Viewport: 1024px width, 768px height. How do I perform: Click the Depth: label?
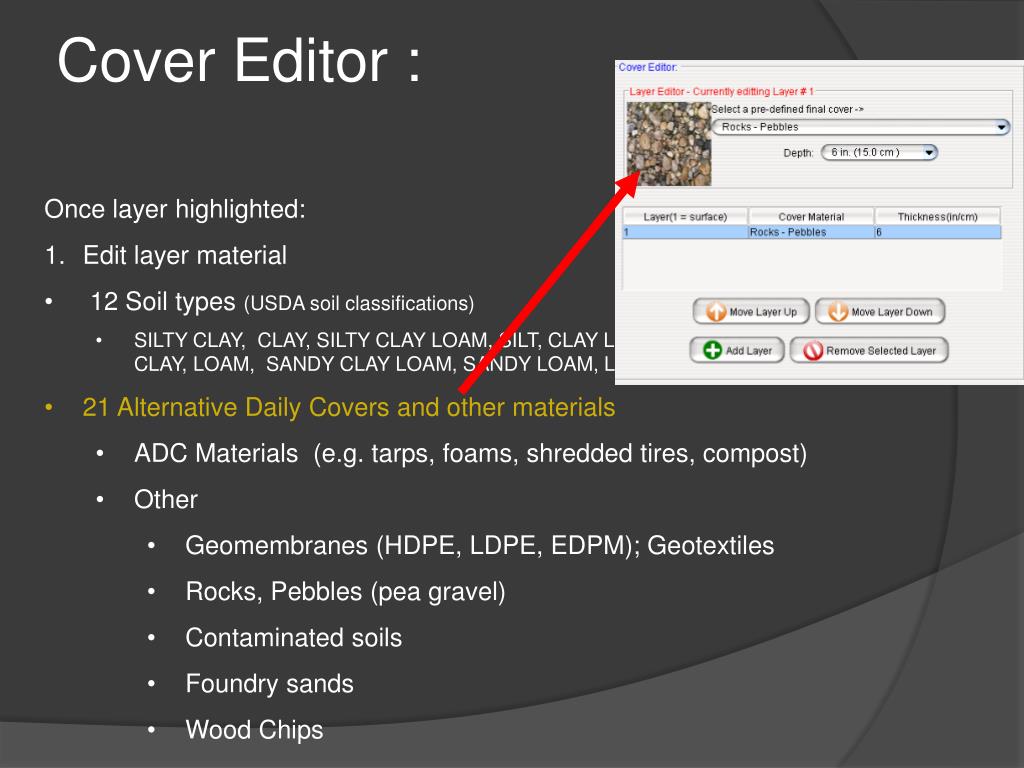click(x=798, y=153)
